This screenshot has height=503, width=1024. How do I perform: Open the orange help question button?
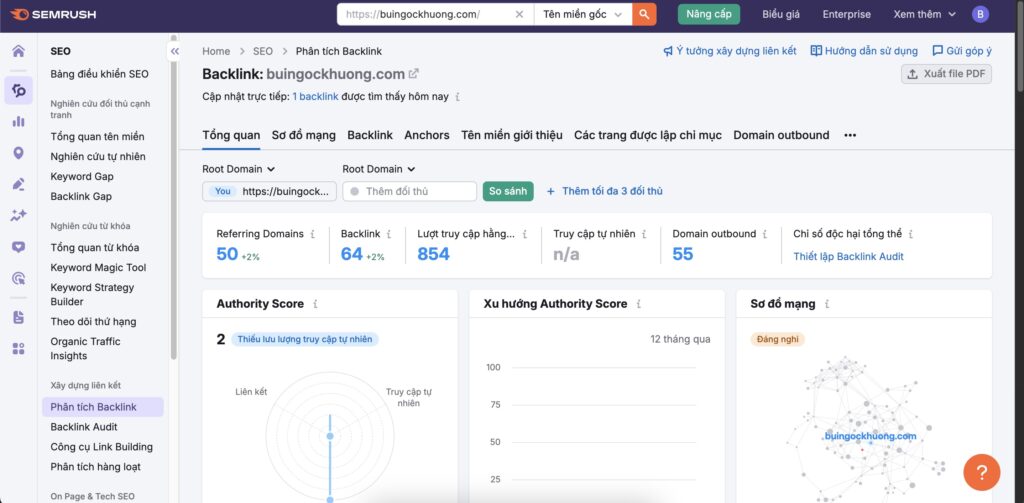[982, 472]
